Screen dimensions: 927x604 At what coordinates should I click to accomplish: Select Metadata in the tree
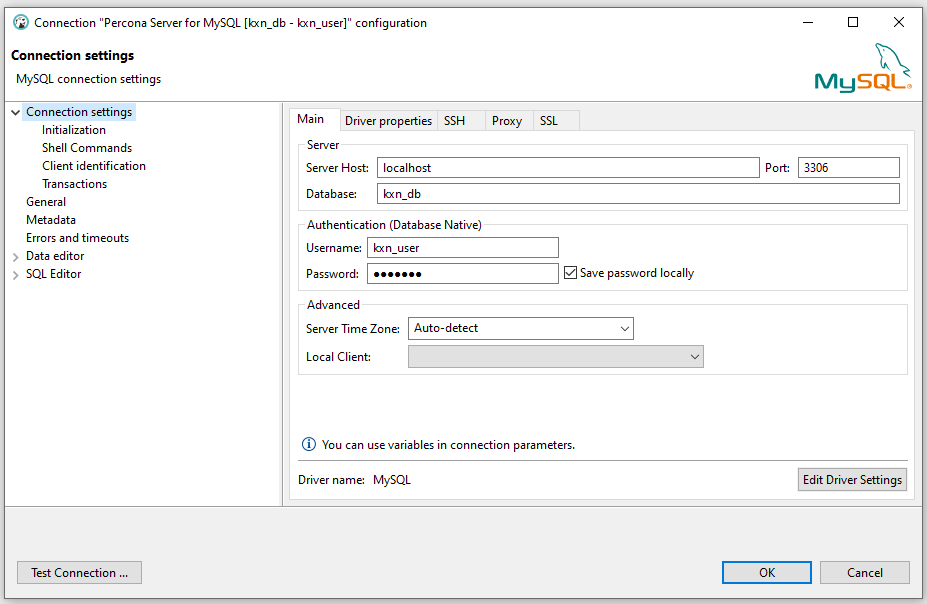click(51, 220)
